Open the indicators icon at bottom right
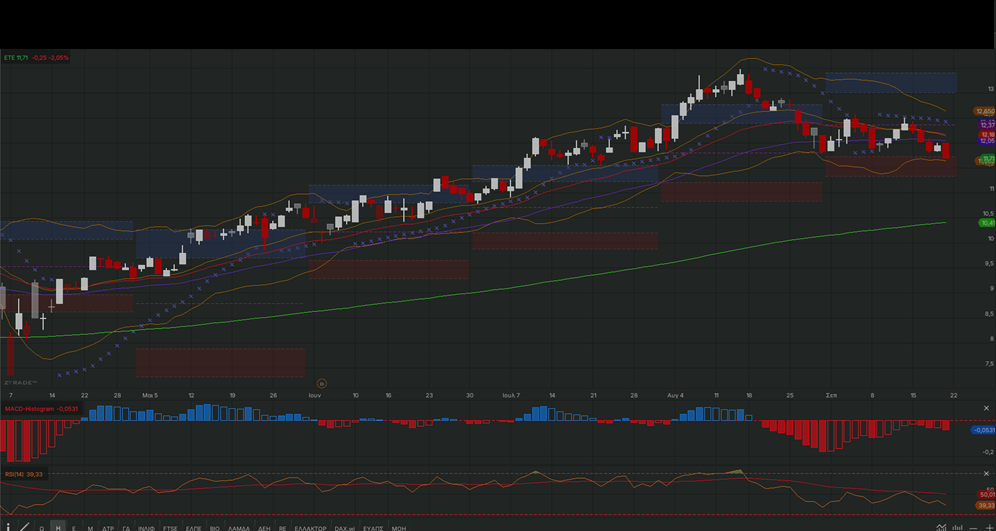The height and width of the screenshot is (531, 996). pyautogui.click(x=941, y=527)
